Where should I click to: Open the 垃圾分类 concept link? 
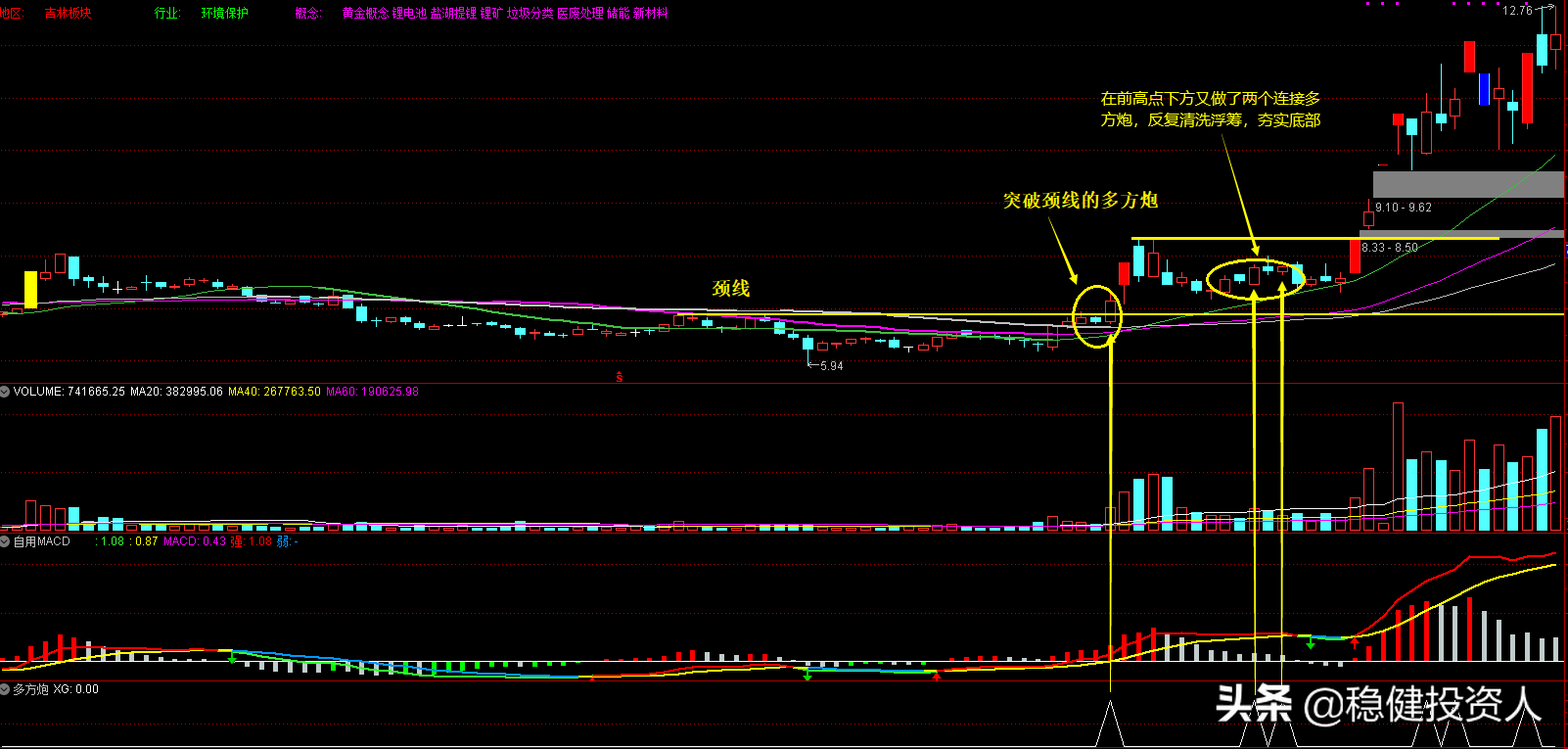tap(530, 14)
